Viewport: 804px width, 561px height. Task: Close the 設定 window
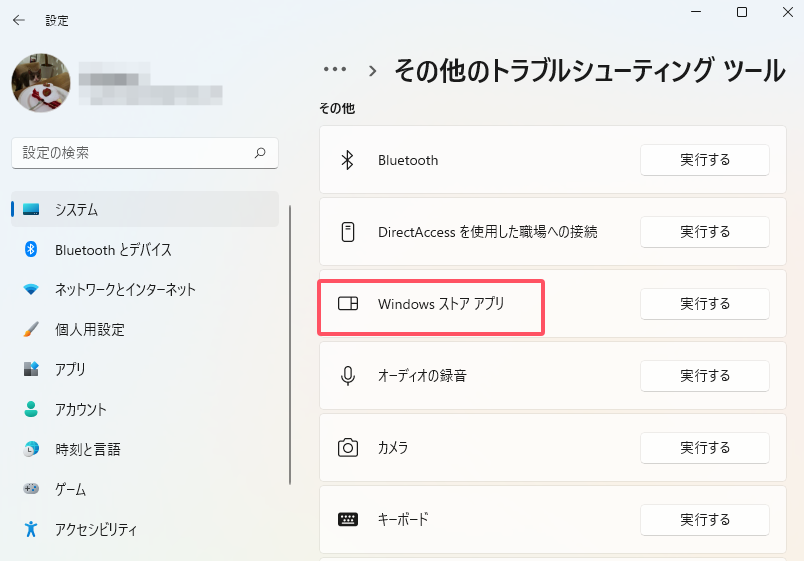788,12
